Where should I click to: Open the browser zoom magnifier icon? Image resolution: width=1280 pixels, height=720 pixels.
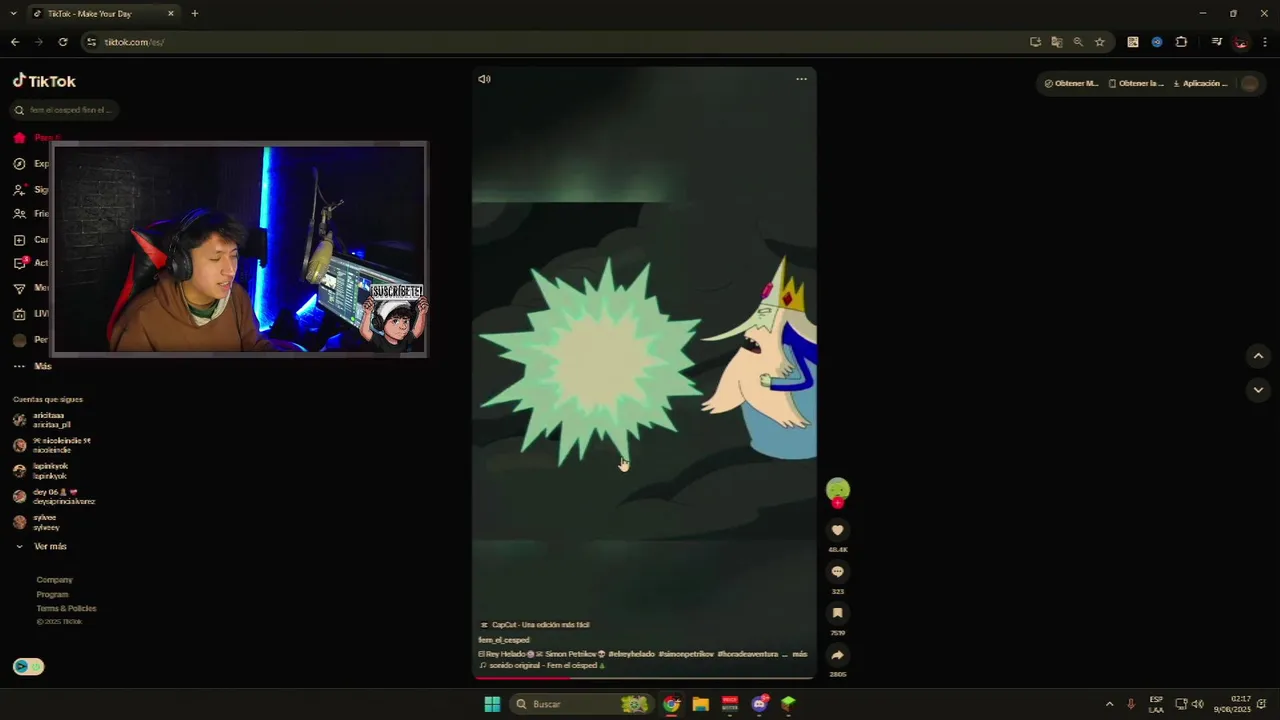tap(1078, 42)
